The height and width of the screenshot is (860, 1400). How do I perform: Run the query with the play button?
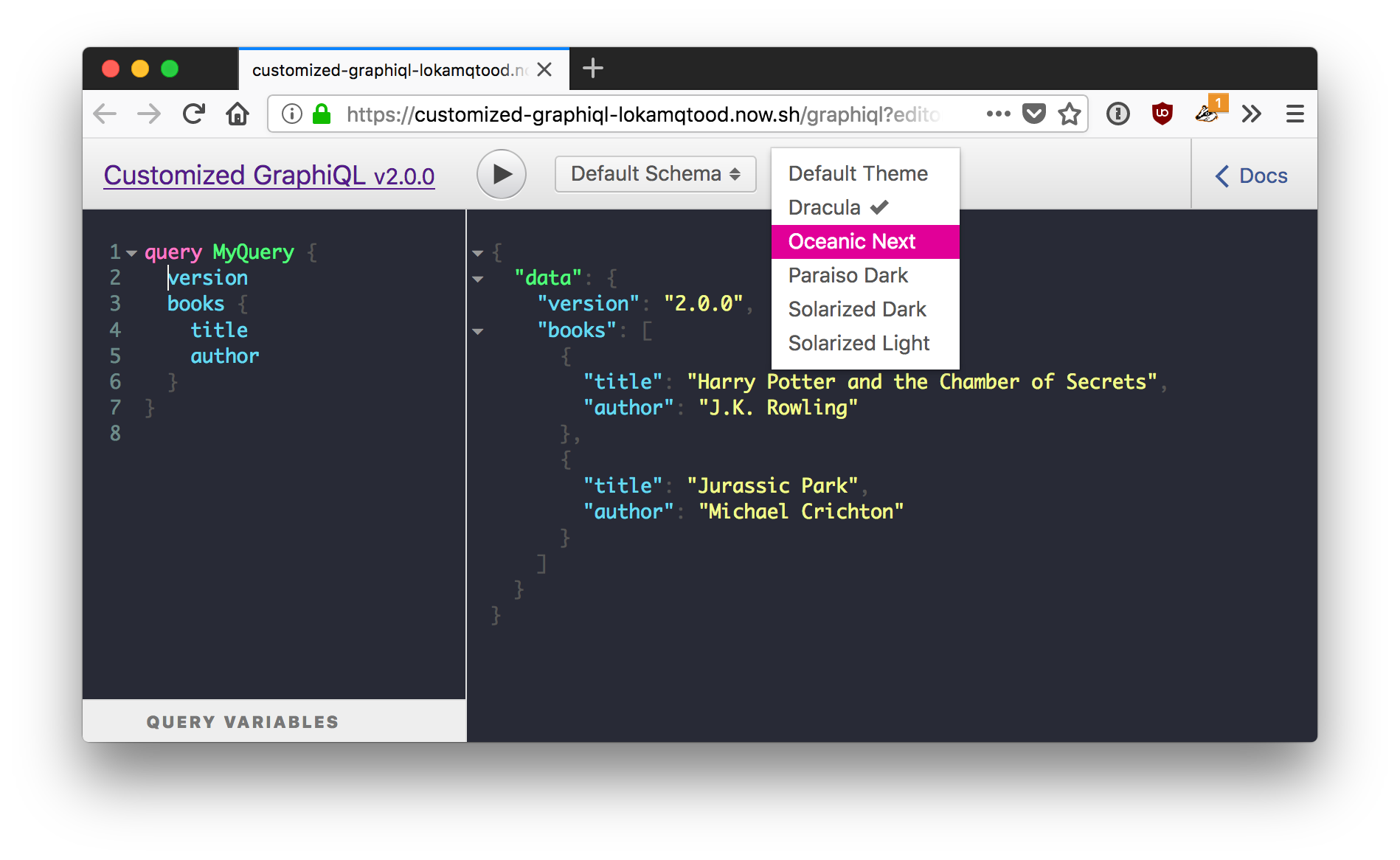pos(502,175)
